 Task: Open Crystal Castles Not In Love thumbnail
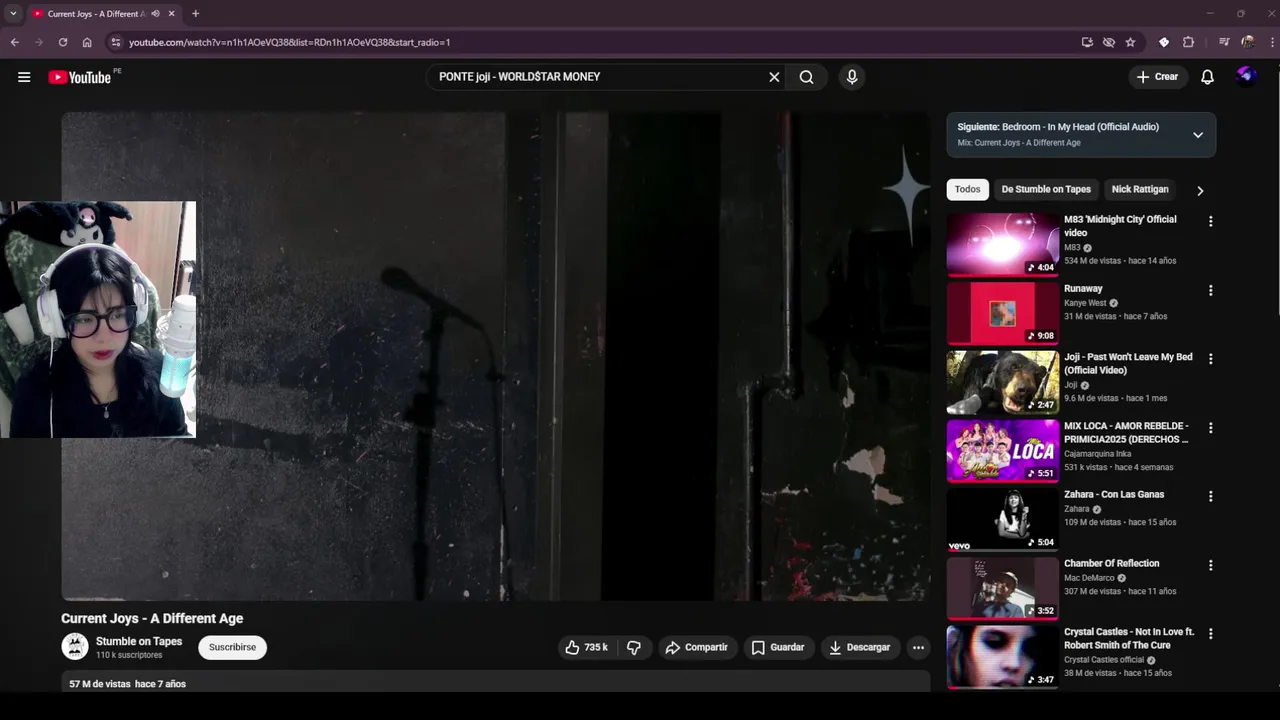[1002, 657]
